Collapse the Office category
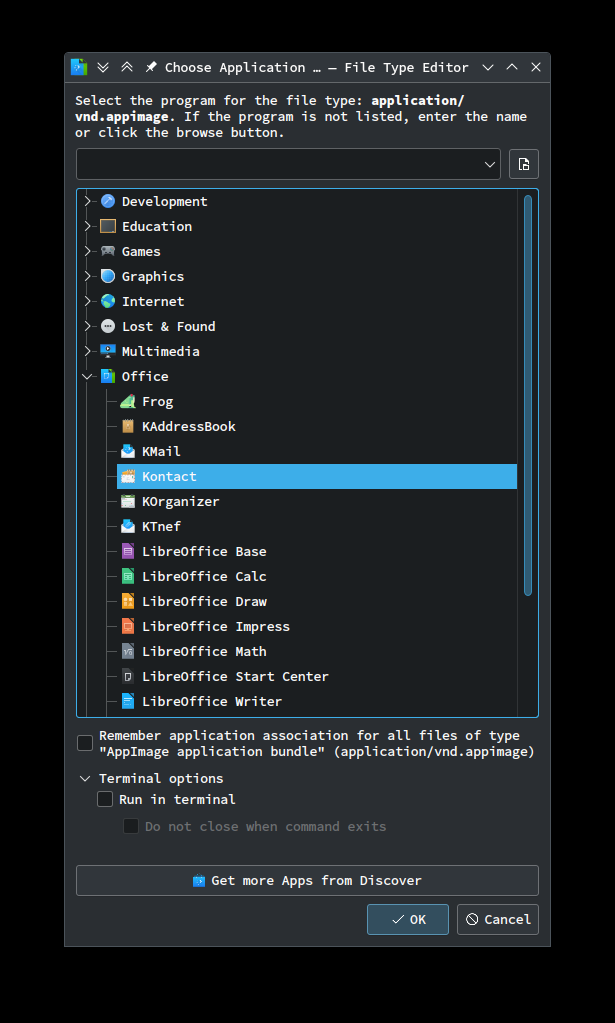The height and width of the screenshot is (1023, 615). tap(87, 376)
